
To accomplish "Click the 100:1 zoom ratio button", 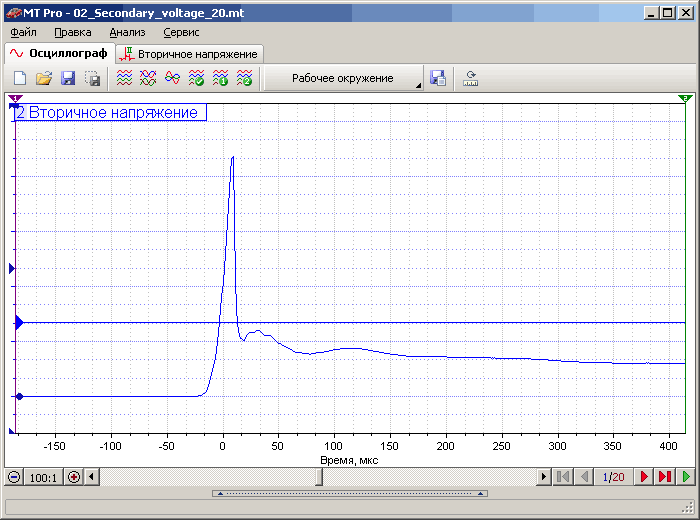I will point(44,477).
